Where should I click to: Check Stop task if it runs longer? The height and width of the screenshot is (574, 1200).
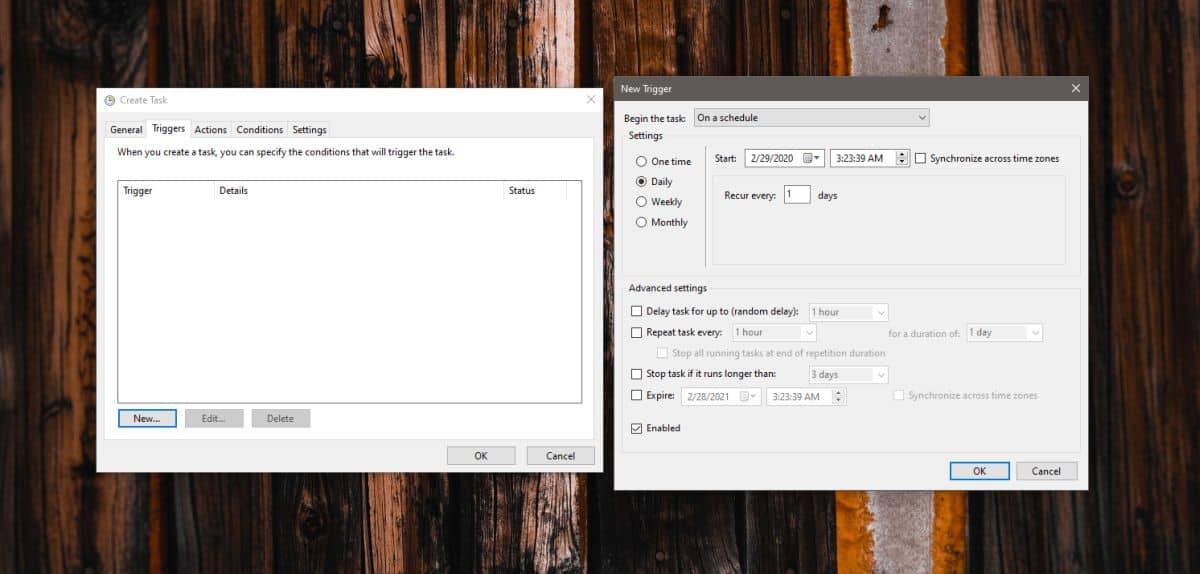pos(637,374)
